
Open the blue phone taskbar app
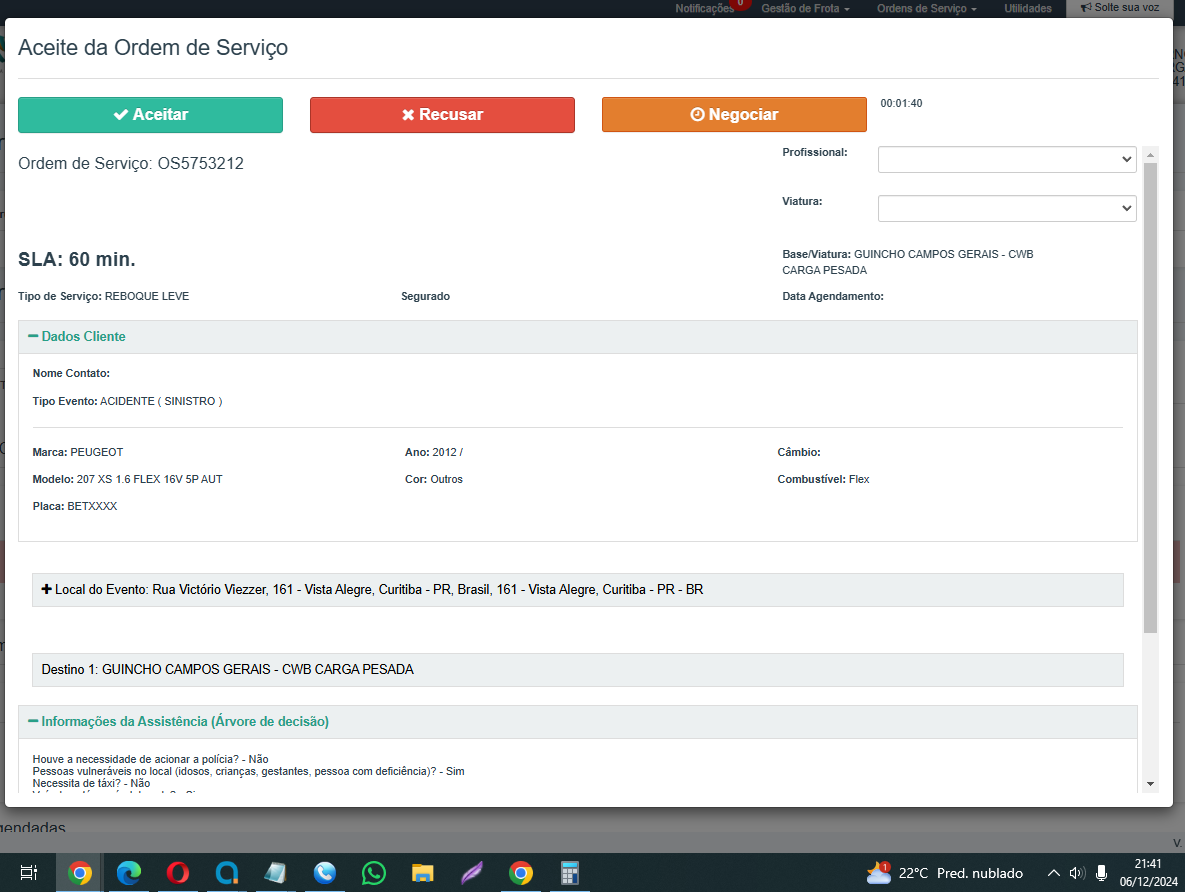tap(325, 873)
